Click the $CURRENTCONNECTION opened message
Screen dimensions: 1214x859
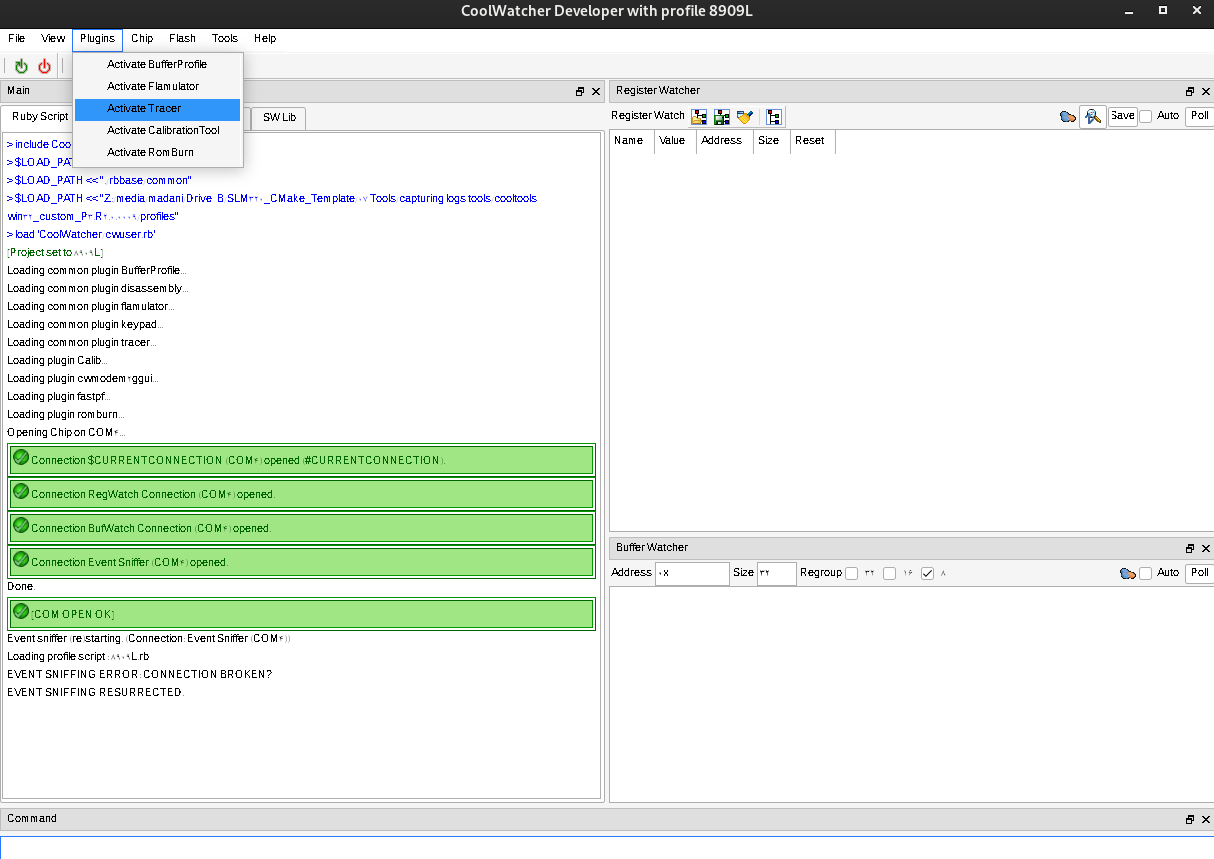click(302, 460)
